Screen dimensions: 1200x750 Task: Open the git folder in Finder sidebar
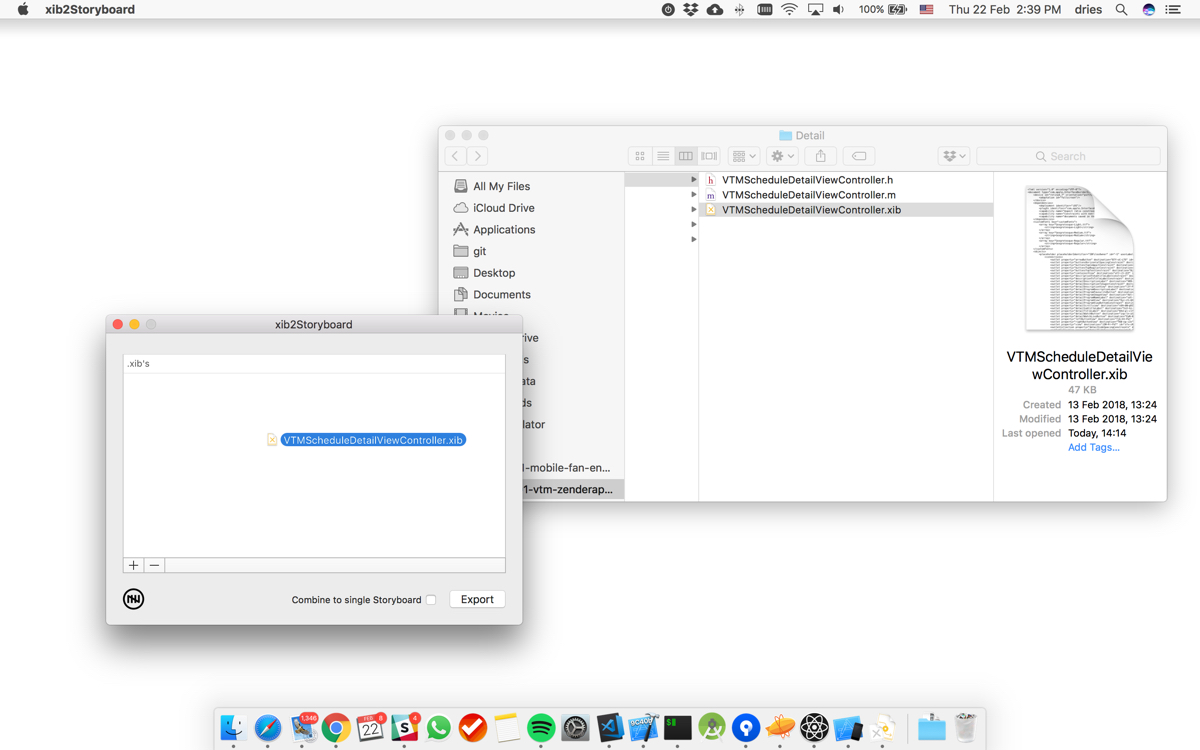470,251
